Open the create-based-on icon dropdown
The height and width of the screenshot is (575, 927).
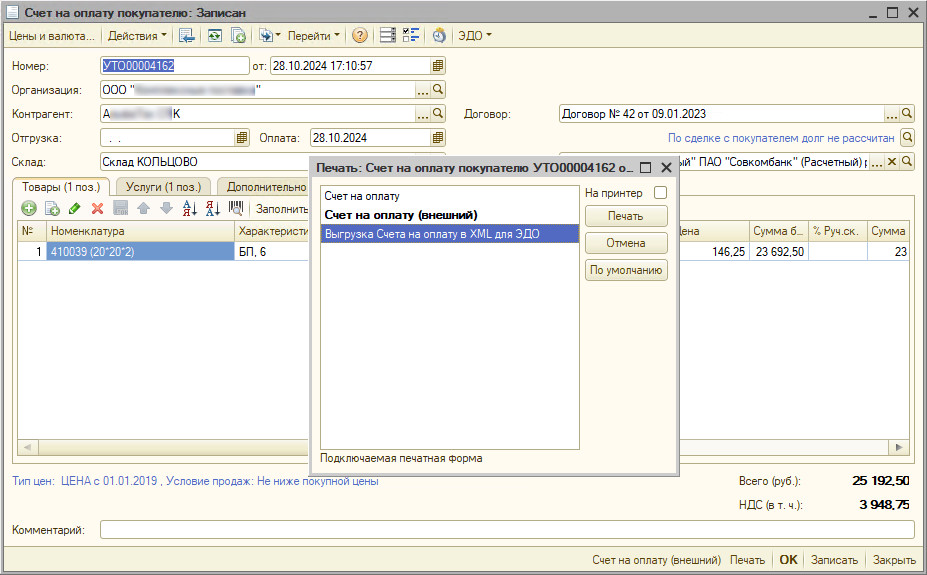pos(270,35)
